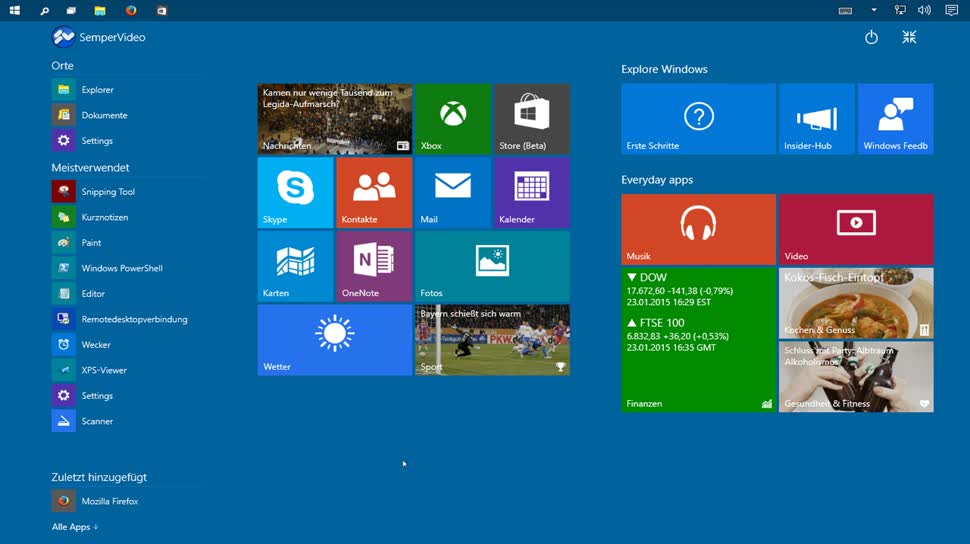970x544 pixels.
Task: Click the search magnifier in taskbar
Action: coord(44,11)
